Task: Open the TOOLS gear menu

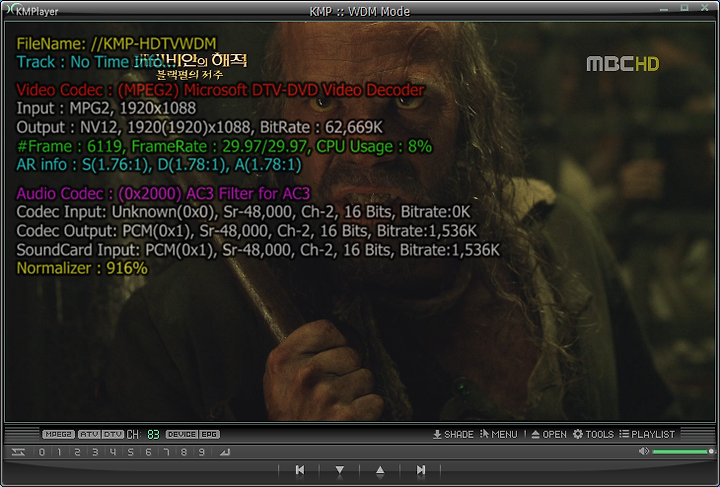Action: pyautogui.click(x=593, y=434)
